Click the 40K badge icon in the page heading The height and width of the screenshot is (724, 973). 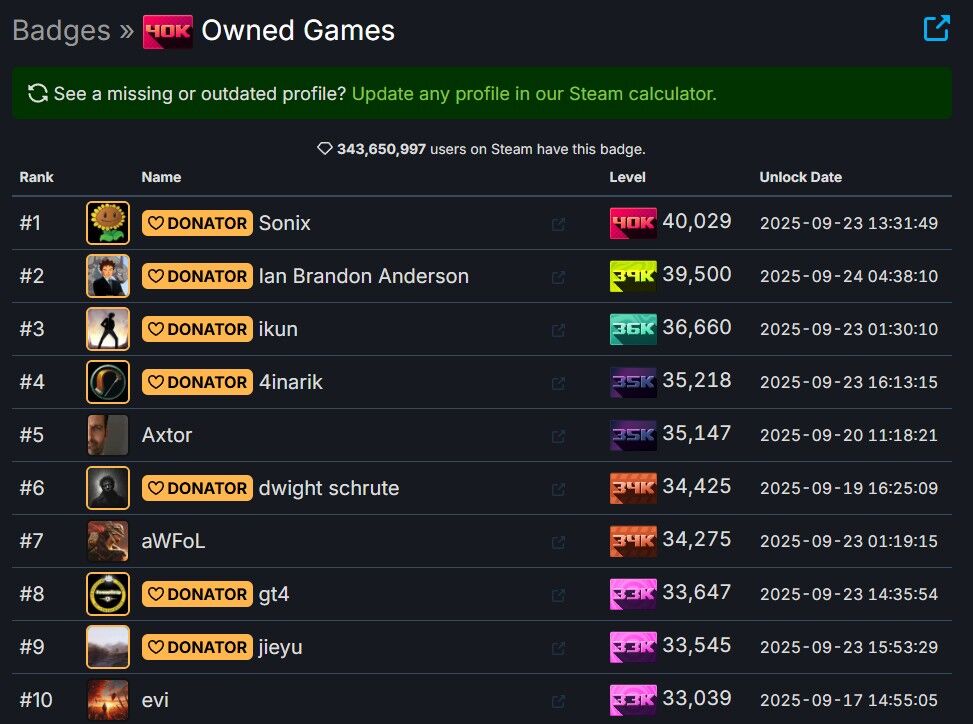[167, 31]
